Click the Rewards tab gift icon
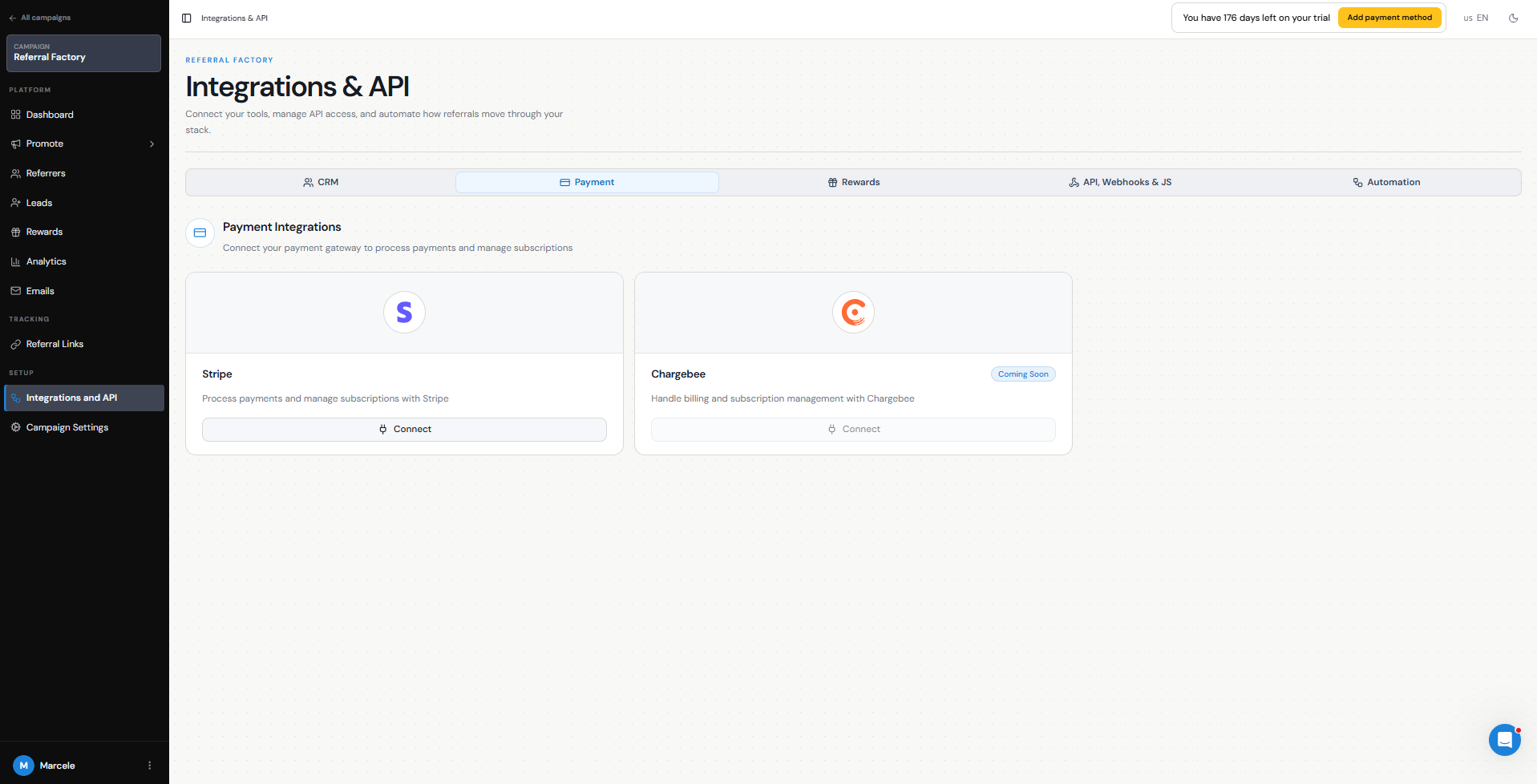Screen dimensions: 1537x784 click(832, 183)
